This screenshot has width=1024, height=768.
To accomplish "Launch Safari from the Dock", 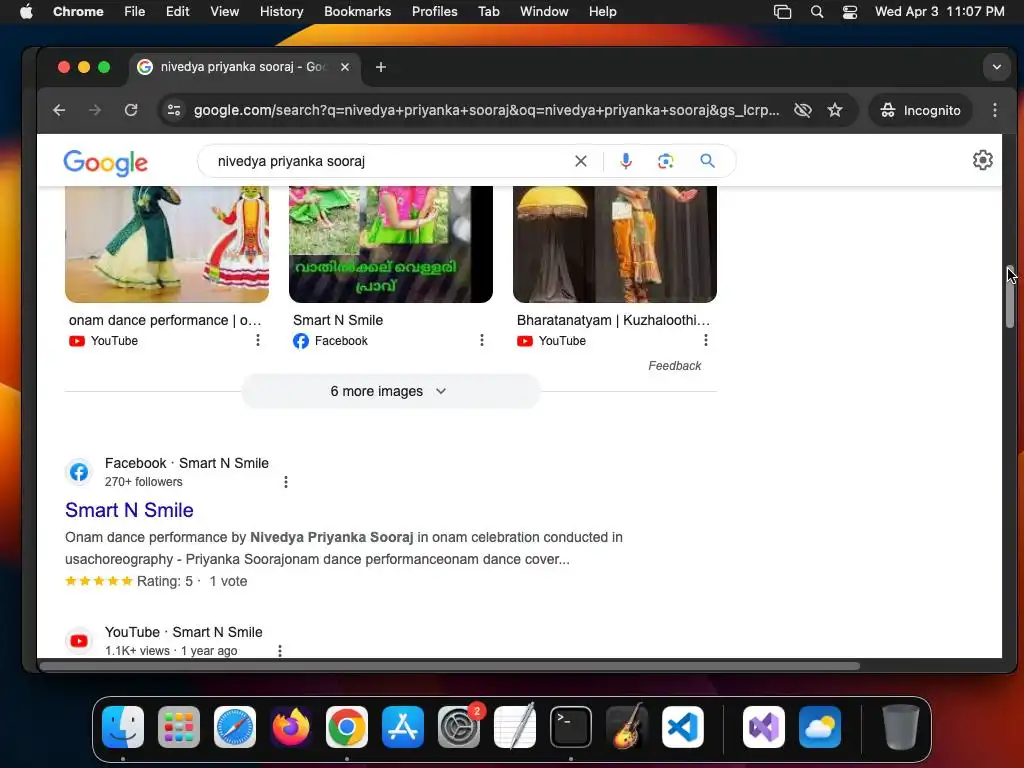I will click(x=235, y=727).
